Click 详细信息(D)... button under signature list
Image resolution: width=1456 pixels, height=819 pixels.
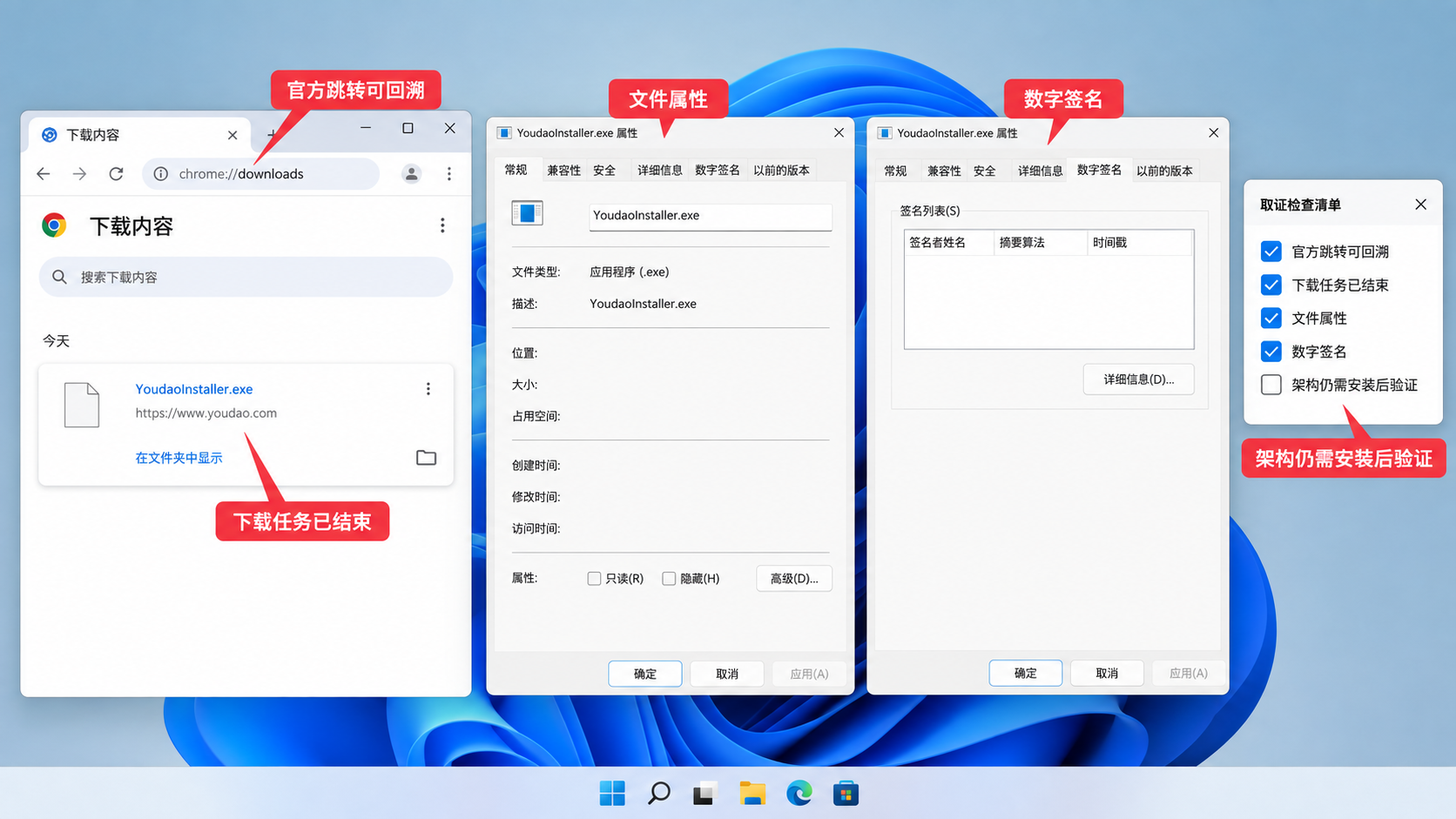tap(1138, 379)
